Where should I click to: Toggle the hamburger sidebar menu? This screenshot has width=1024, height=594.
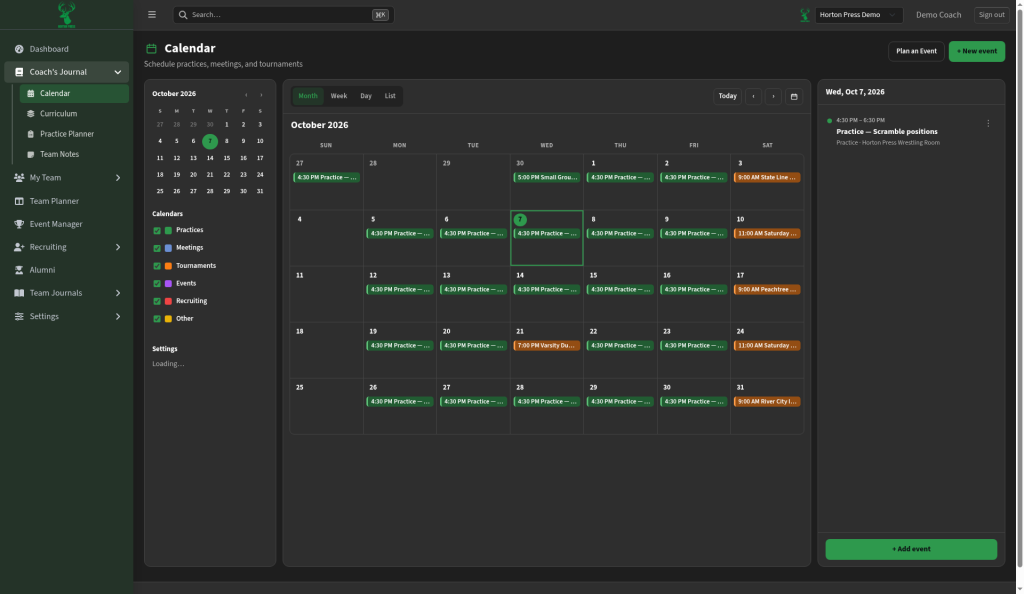click(152, 14)
